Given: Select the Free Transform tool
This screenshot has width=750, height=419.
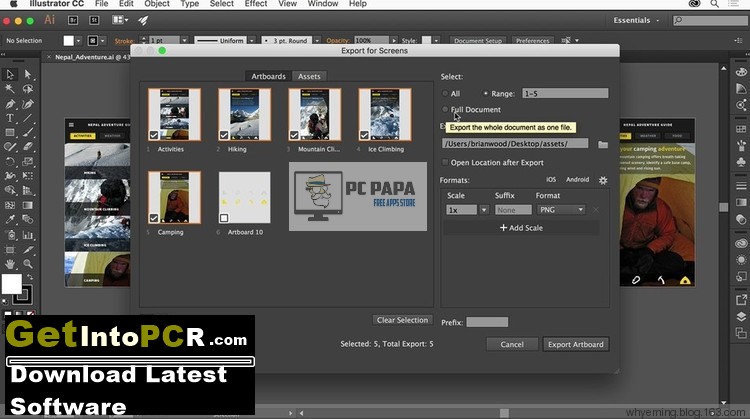Looking at the screenshot, I should (28, 176).
